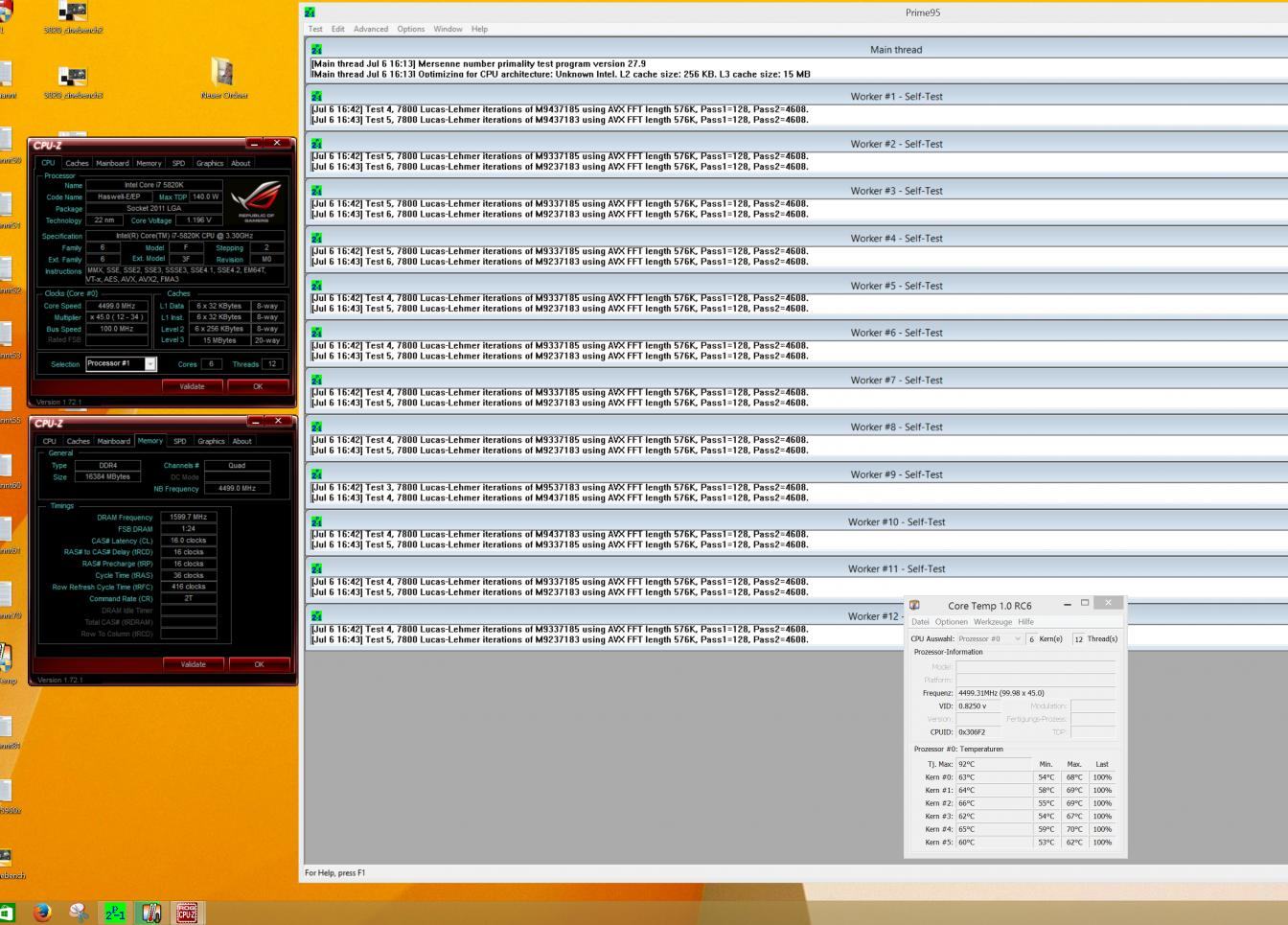Click the Core Voltage 1.196 V value
This screenshot has height=925, width=1288.
(x=199, y=220)
